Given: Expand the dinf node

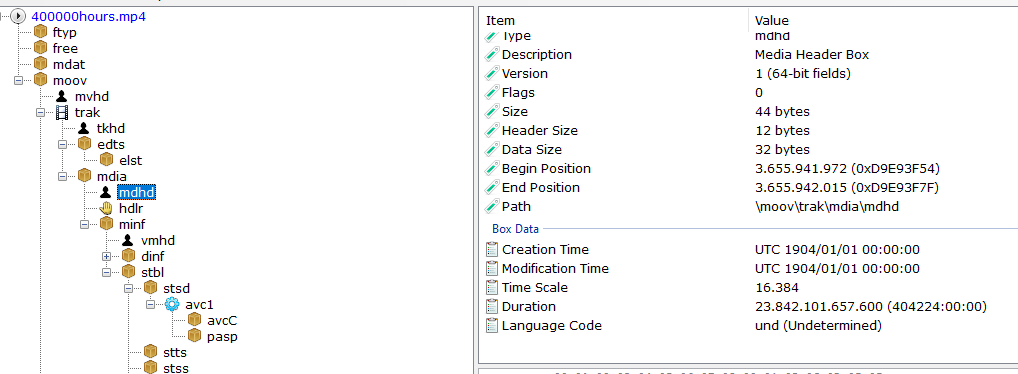Looking at the screenshot, I should pos(106,256).
